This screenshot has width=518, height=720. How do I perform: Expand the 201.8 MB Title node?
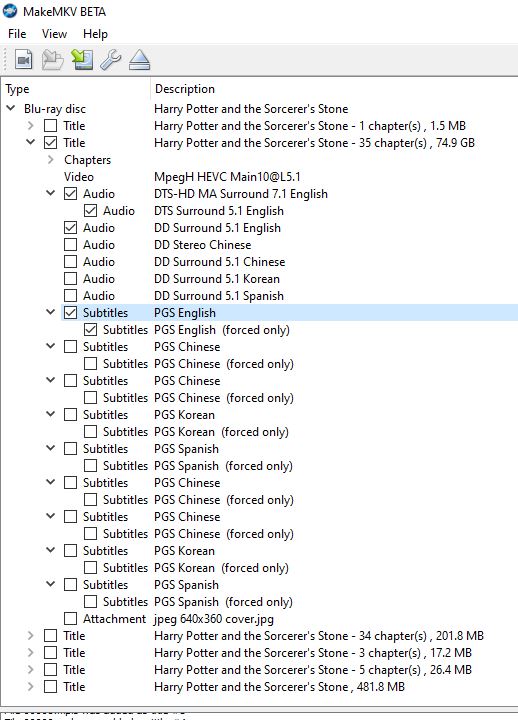pyautogui.click(x=30, y=636)
